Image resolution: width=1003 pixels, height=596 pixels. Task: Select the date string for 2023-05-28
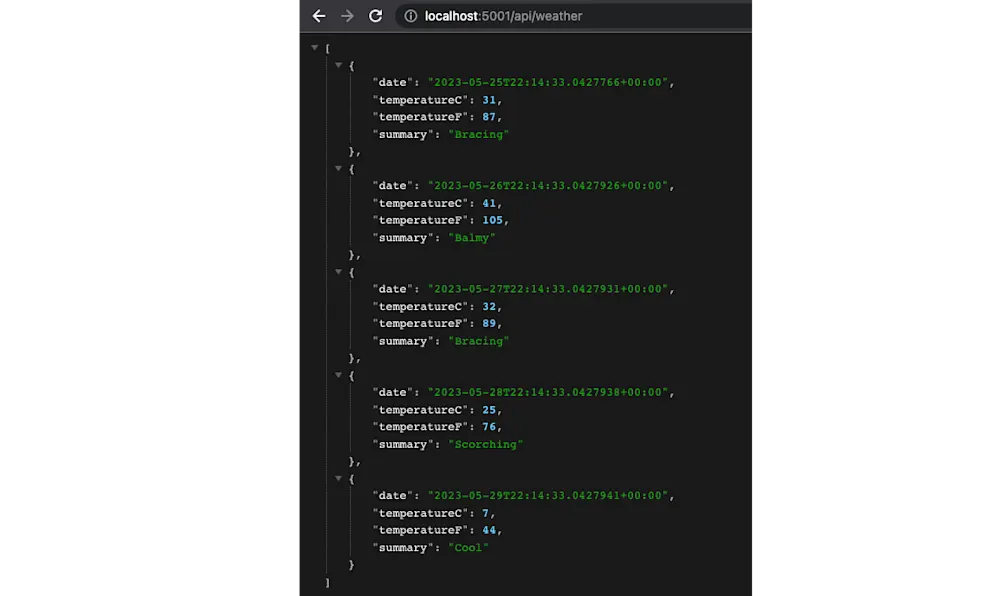548,392
